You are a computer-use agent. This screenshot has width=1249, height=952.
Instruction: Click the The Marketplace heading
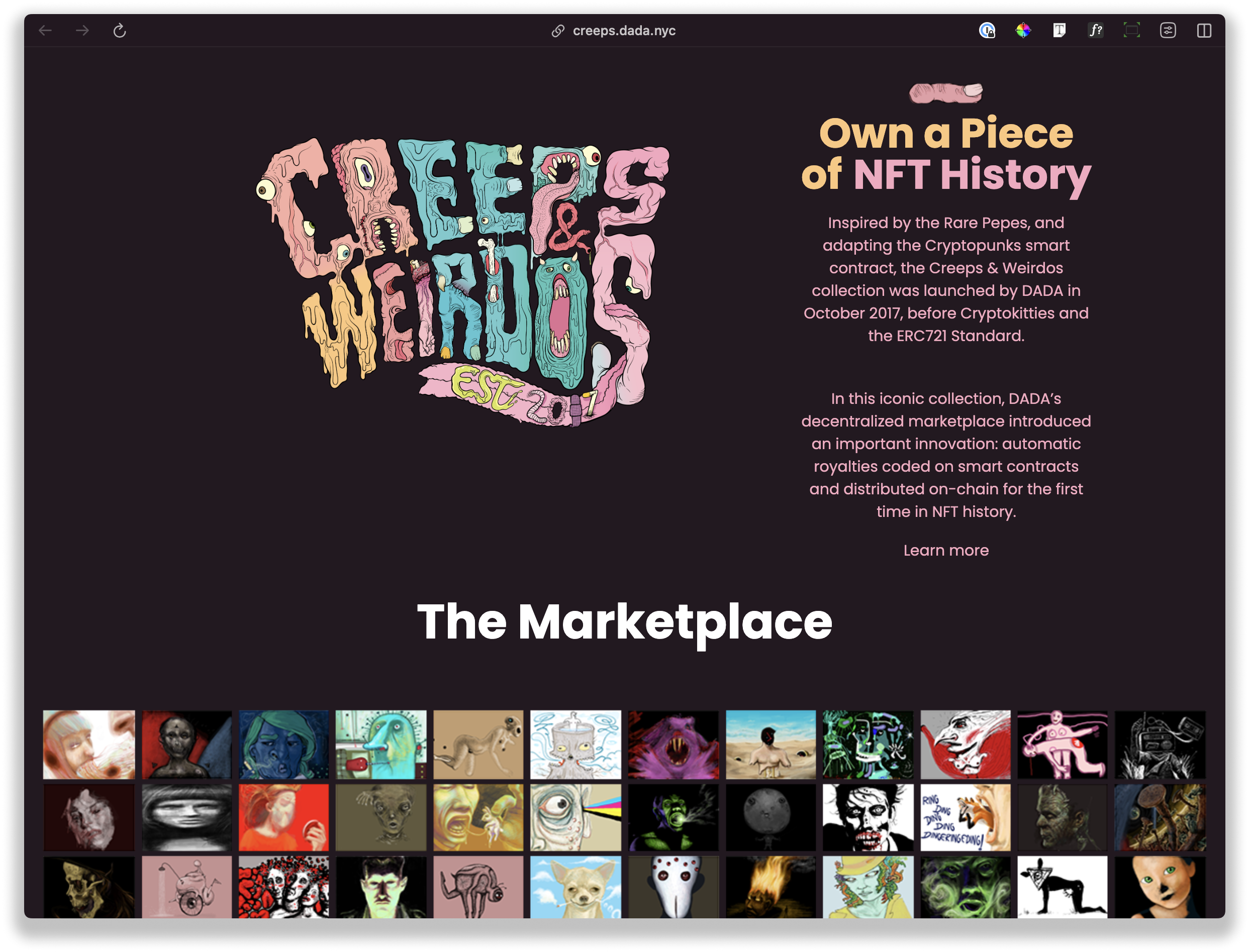point(624,623)
